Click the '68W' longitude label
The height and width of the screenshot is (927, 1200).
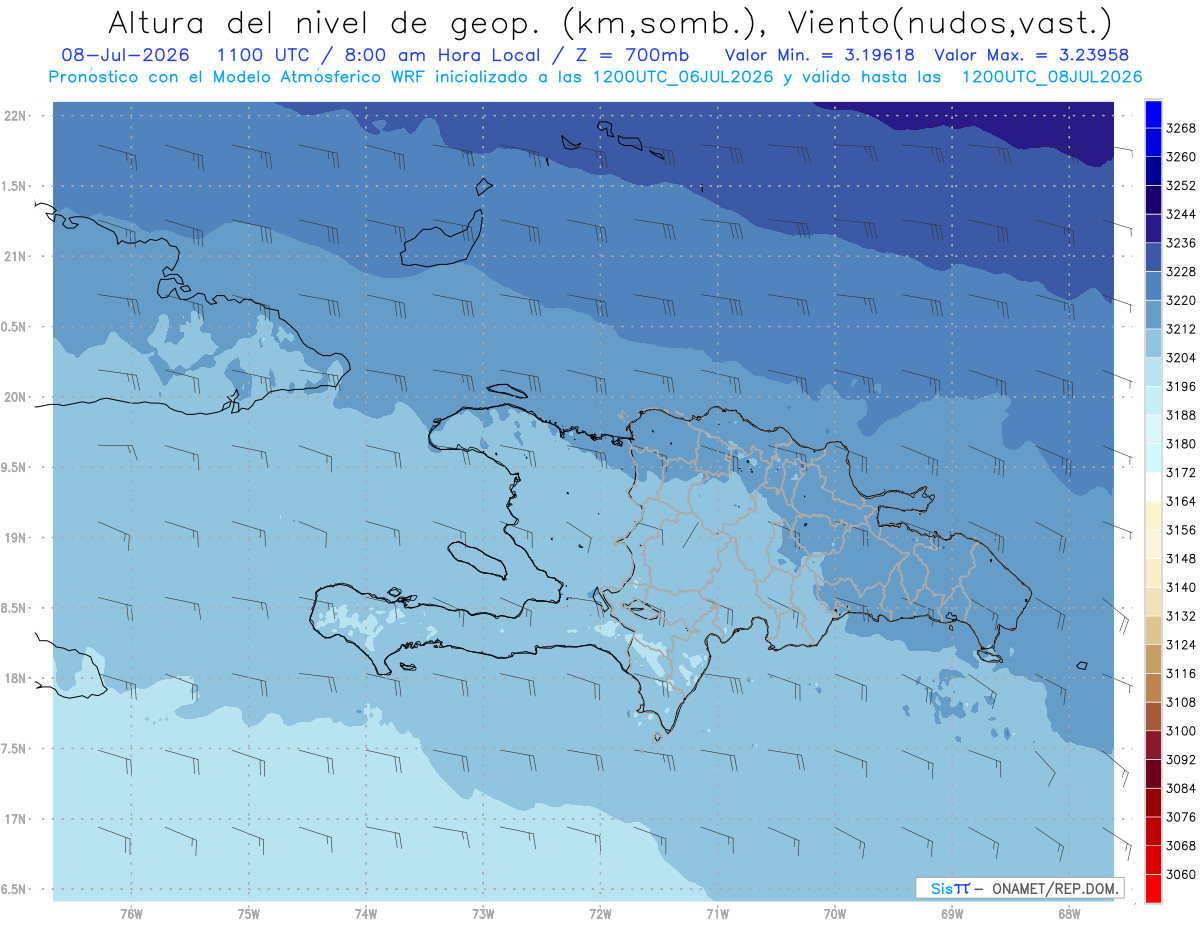point(1069,914)
